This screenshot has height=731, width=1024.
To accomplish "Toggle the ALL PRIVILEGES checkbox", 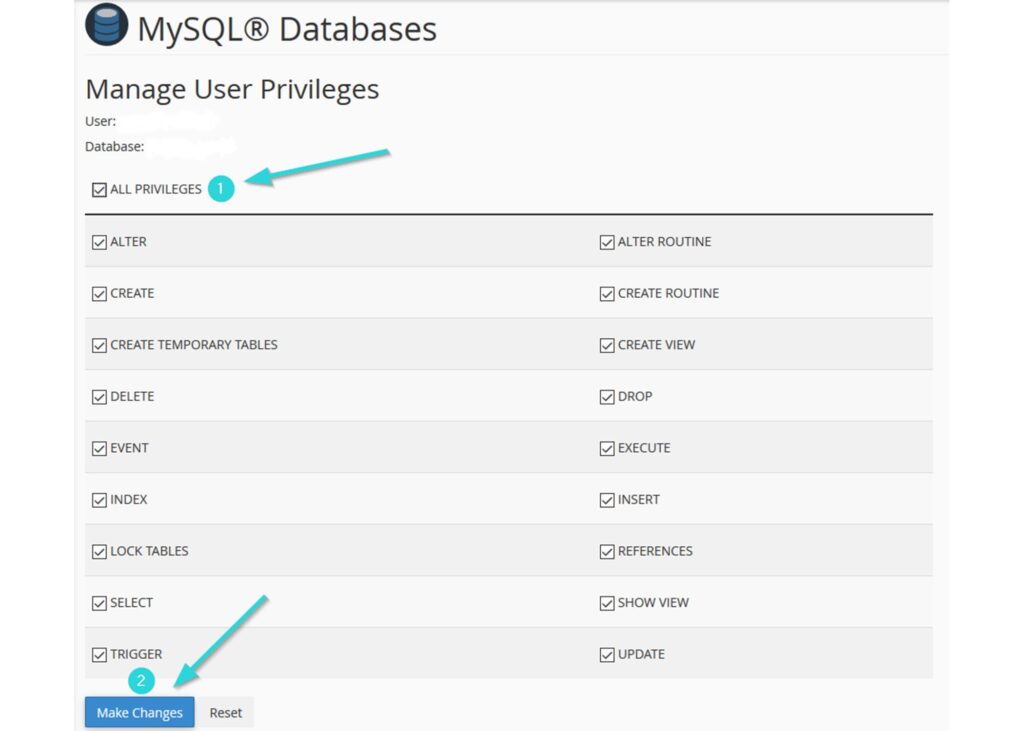I will tap(99, 190).
